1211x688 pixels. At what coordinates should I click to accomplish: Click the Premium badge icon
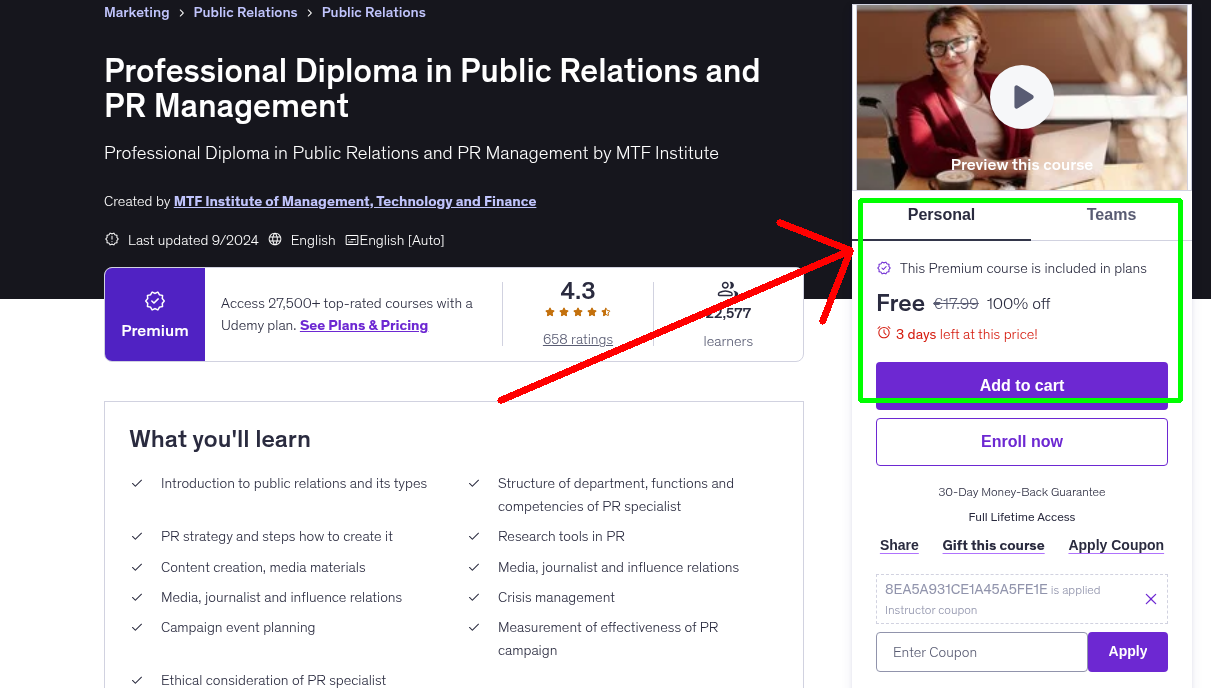click(x=155, y=299)
